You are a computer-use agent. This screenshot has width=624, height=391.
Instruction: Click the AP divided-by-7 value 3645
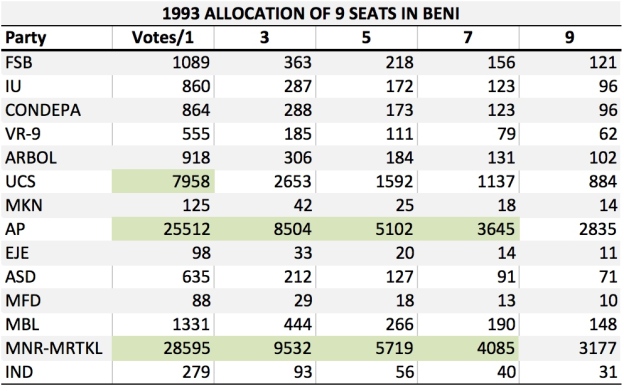(x=468, y=229)
